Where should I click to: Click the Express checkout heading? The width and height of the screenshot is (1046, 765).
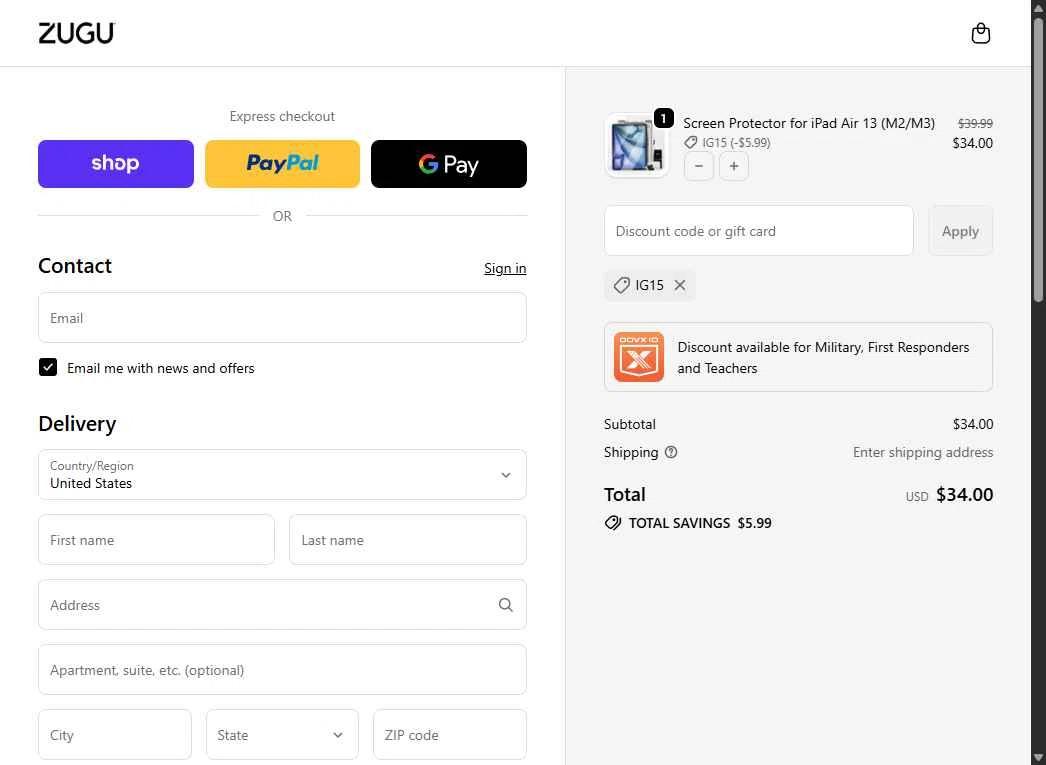coord(282,116)
